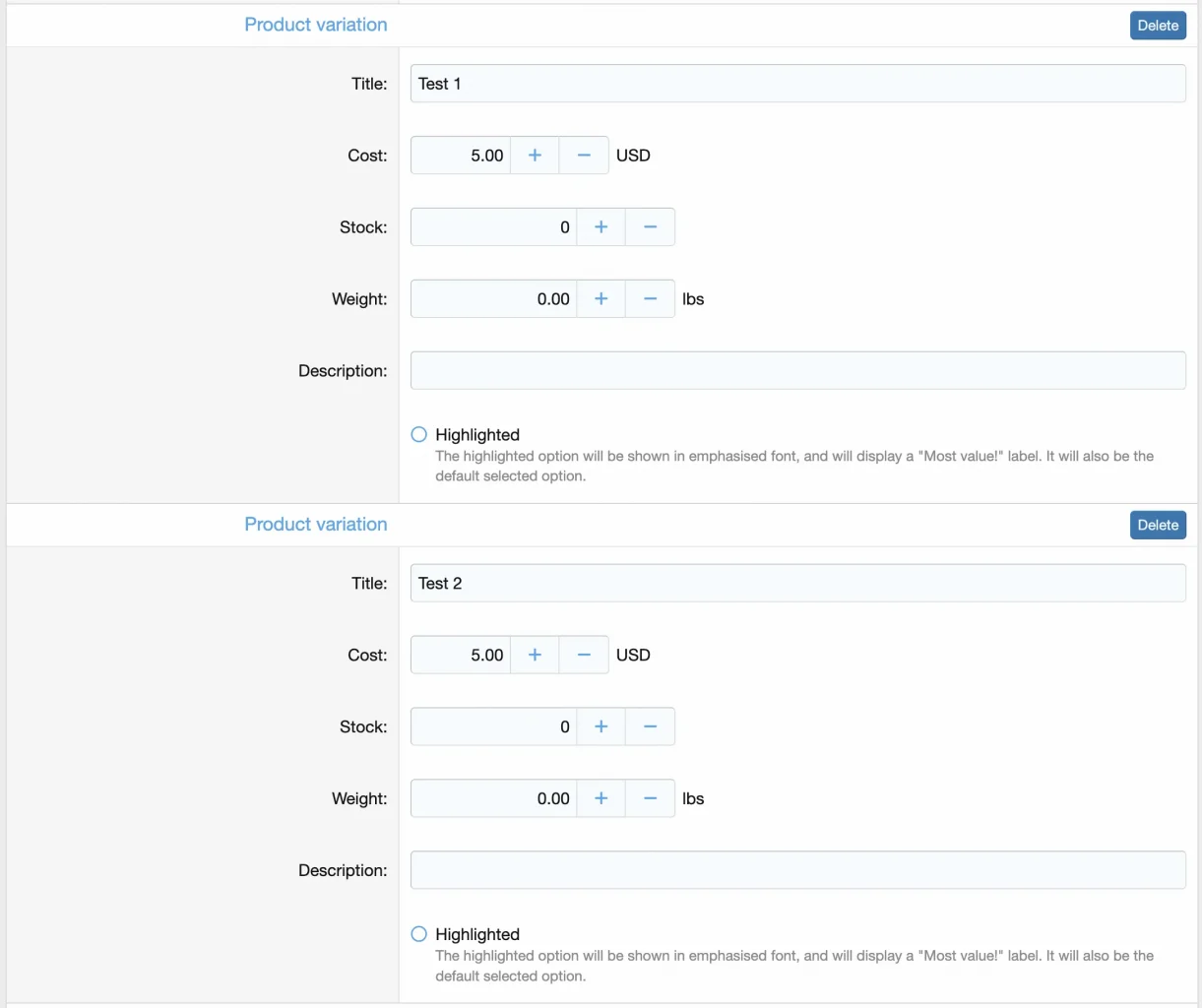The width and height of the screenshot is (1202, 1008).
Task: Delete the Test 2 product variation
Action: pos(1158,526)
